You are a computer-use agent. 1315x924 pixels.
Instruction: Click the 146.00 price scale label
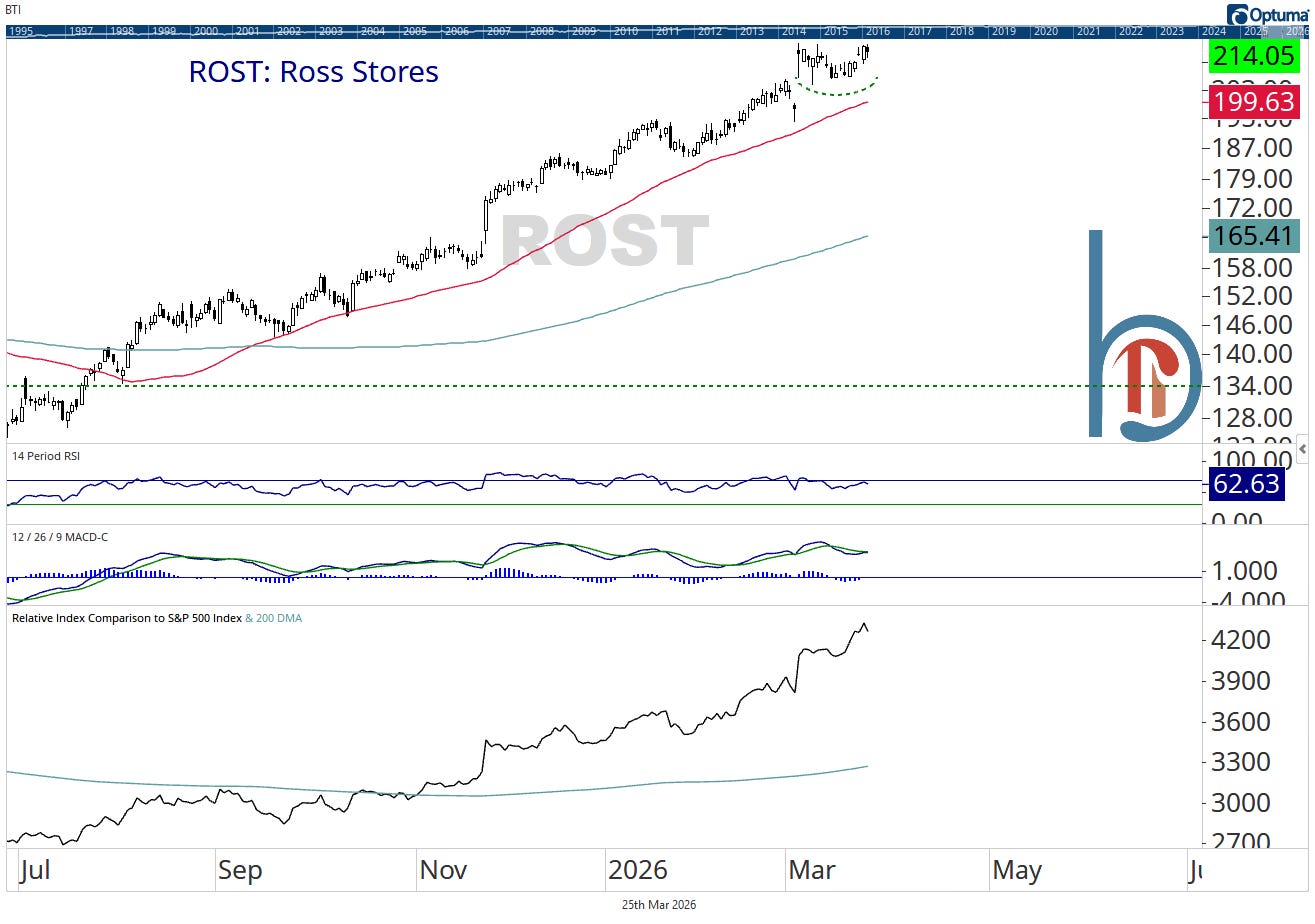pos(1253,325)
